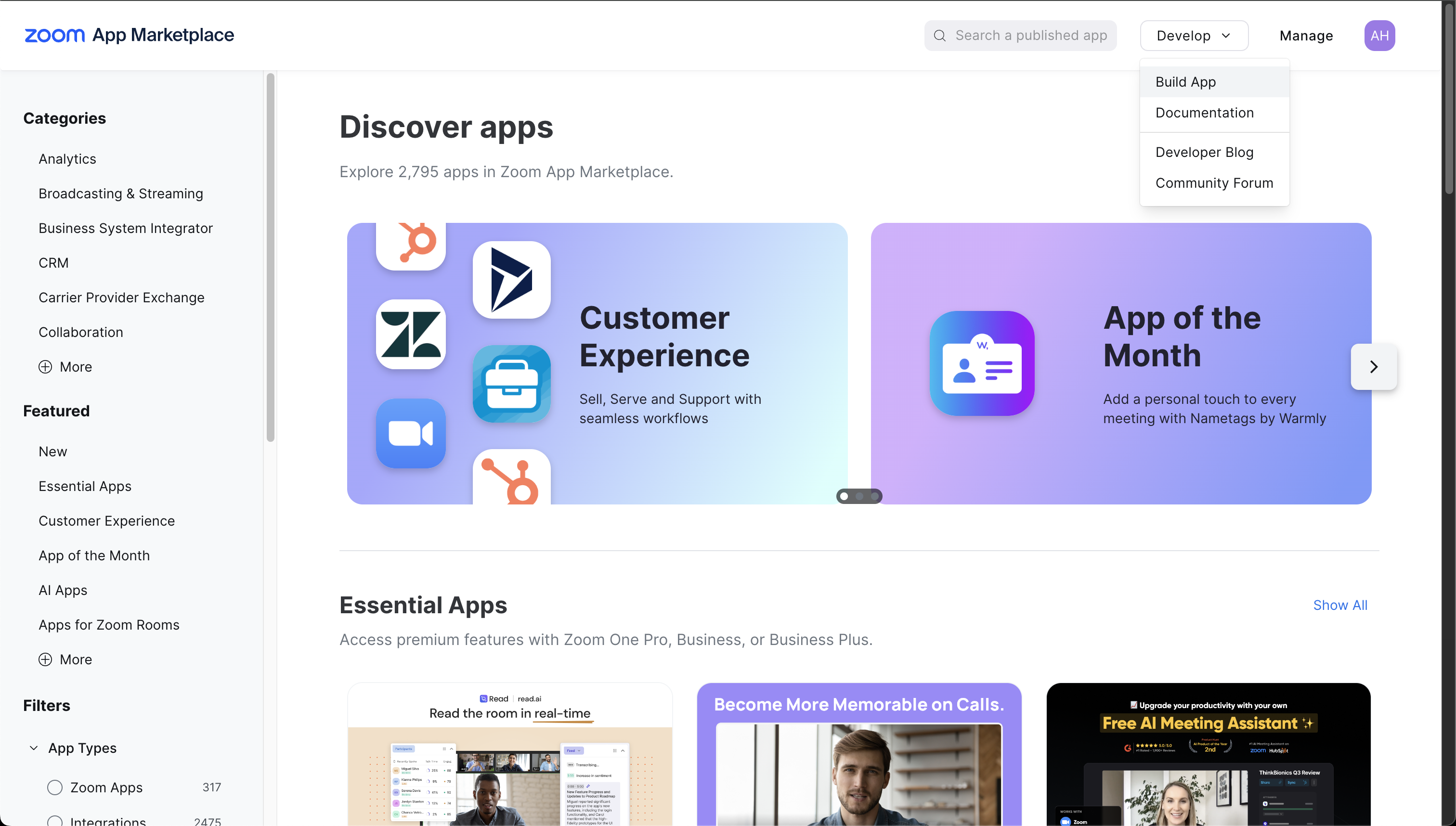The image size is (1456, 826).
Task: Select the Integrations radio filter
Action: tap(54, 821)
